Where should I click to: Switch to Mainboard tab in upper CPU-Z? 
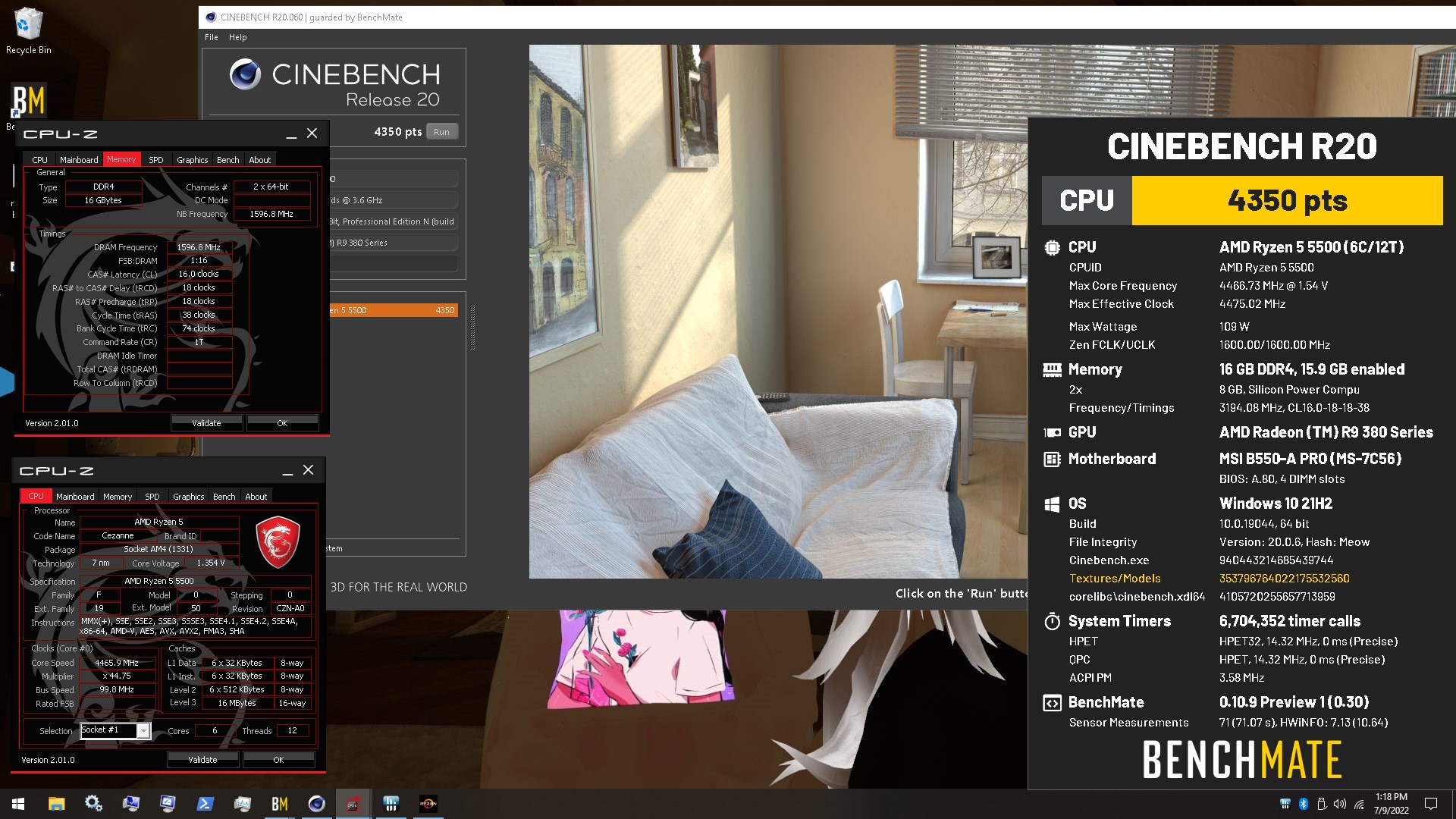(79, 160)
